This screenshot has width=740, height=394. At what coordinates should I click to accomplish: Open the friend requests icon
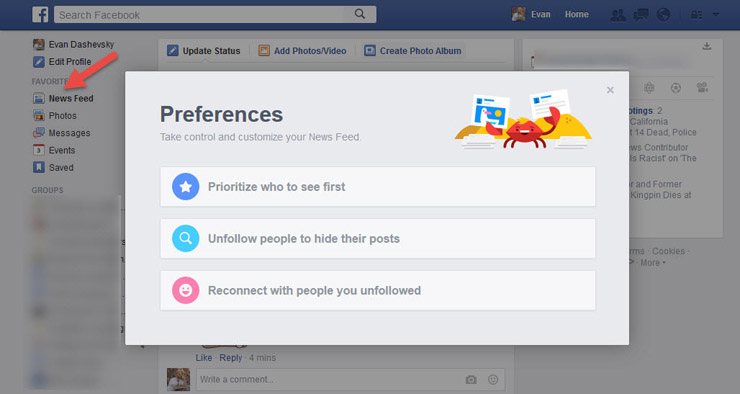[618, 15]
